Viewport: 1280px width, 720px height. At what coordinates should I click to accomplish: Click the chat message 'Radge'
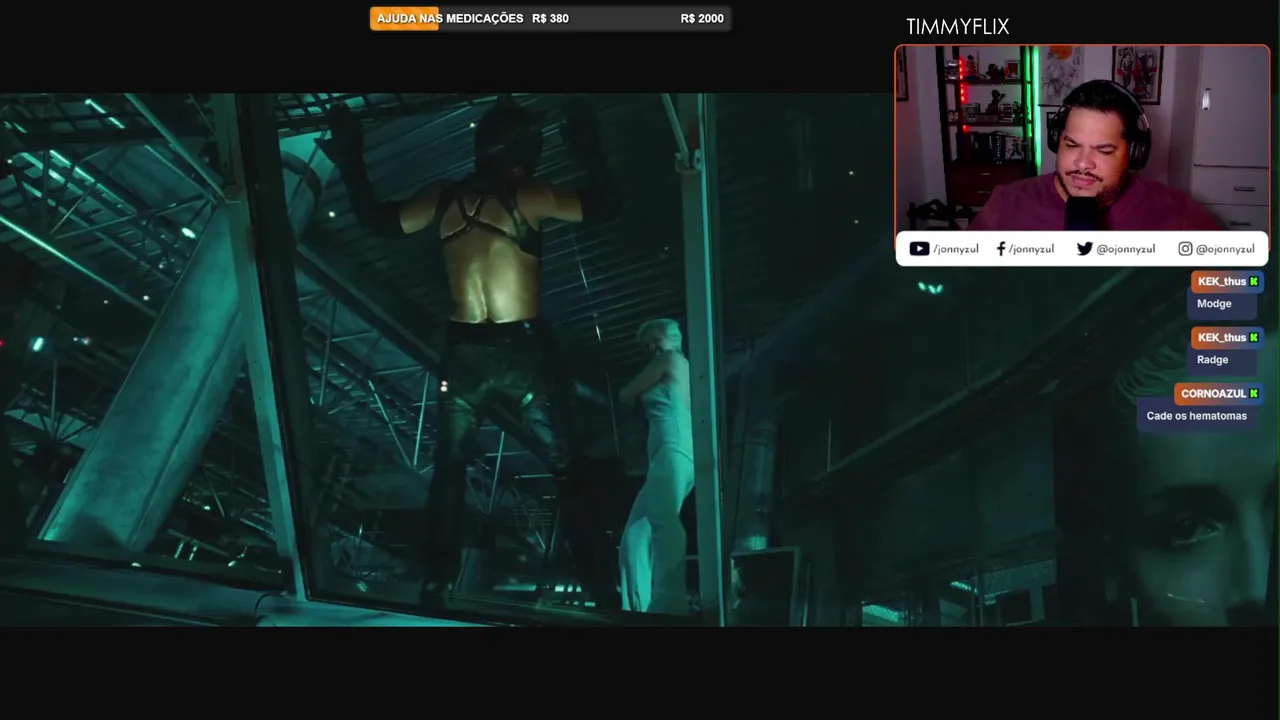(1212, 360)
